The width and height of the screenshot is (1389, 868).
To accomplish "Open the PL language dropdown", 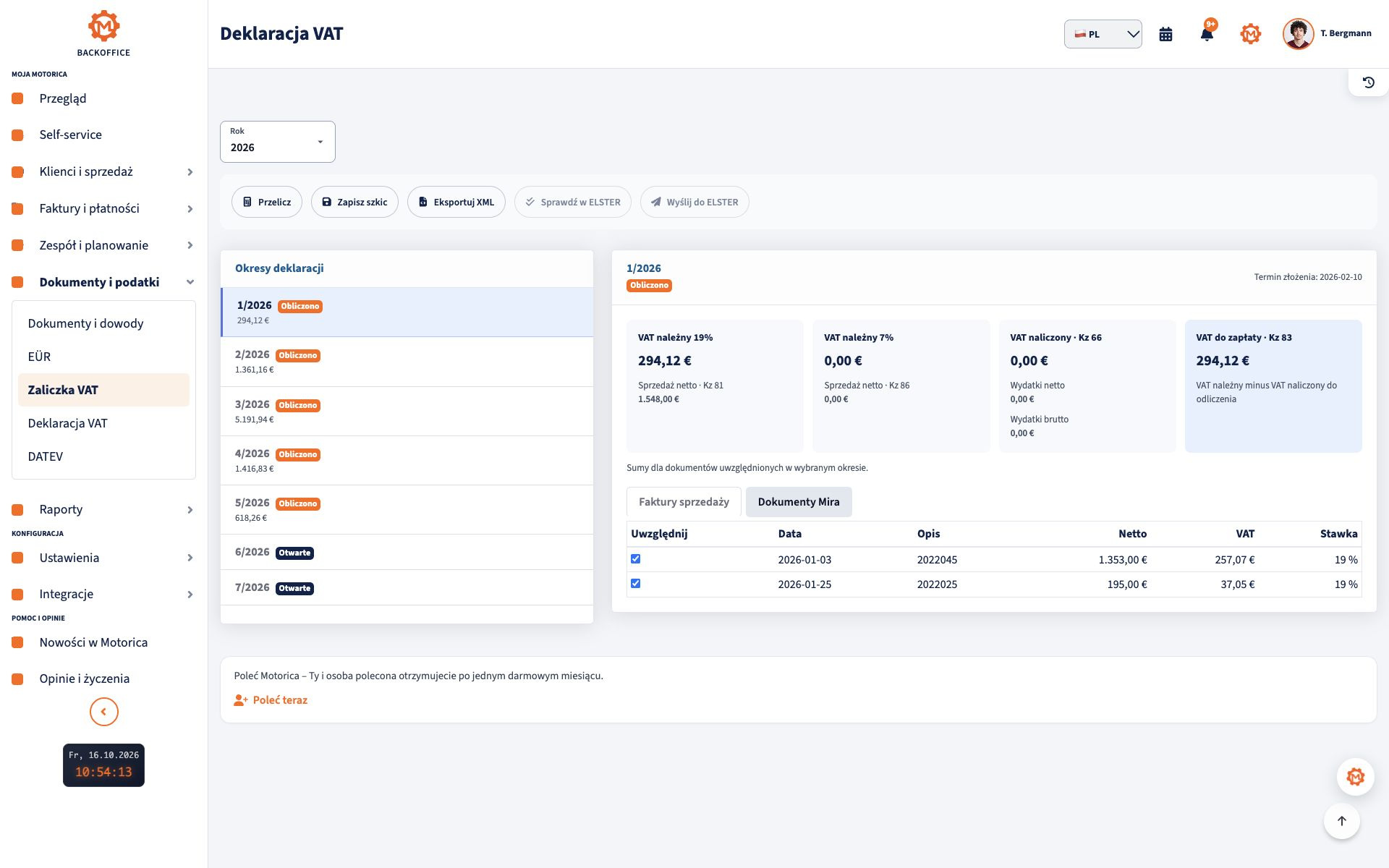I will (1103, 34).
